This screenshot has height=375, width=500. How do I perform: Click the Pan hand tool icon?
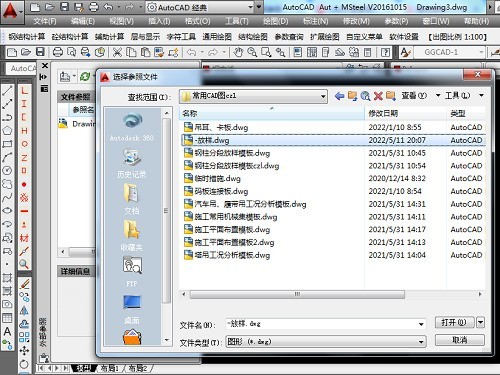(x=238, y=52)
